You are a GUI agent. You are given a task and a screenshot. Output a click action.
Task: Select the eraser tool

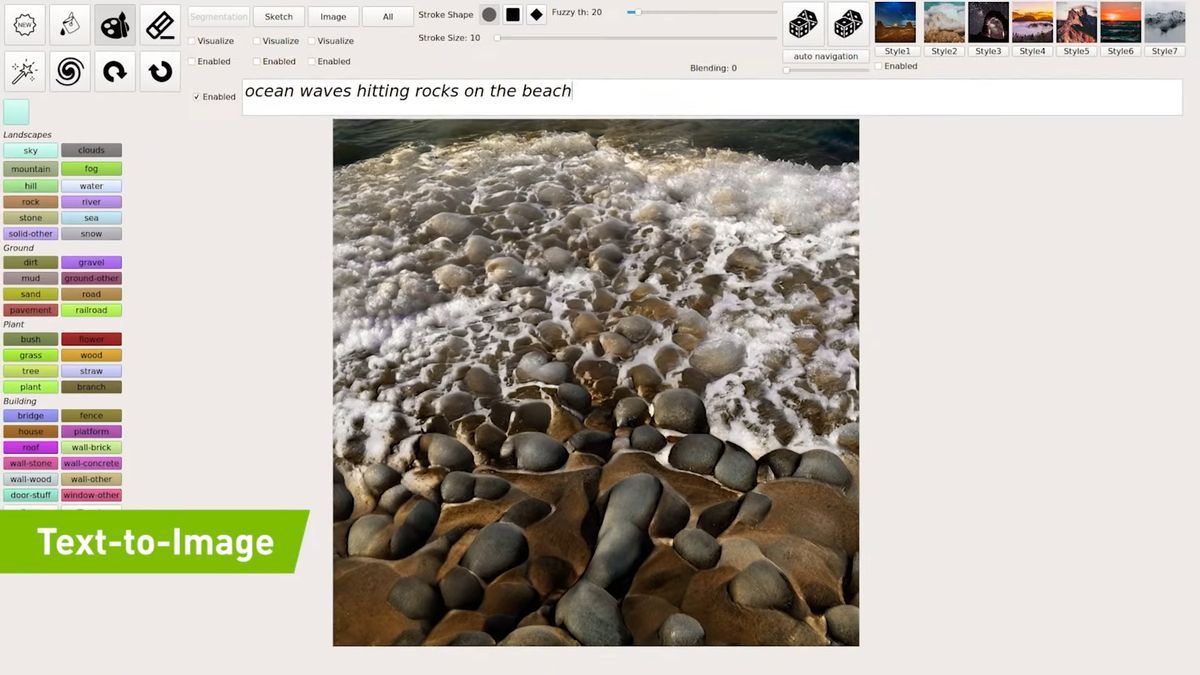click(x=159, y=24)
